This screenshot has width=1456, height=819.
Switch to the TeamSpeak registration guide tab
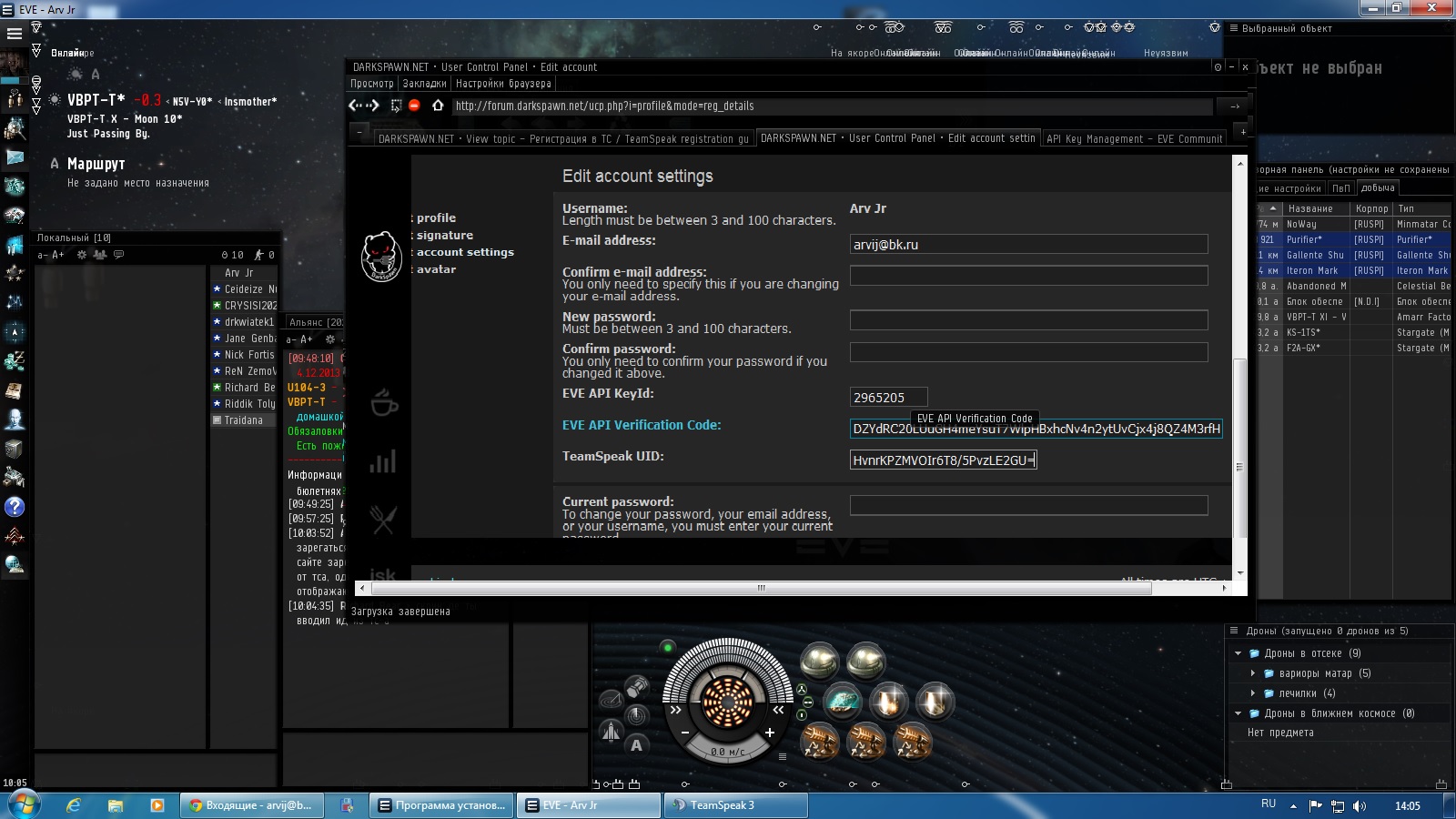pos(563,139)
